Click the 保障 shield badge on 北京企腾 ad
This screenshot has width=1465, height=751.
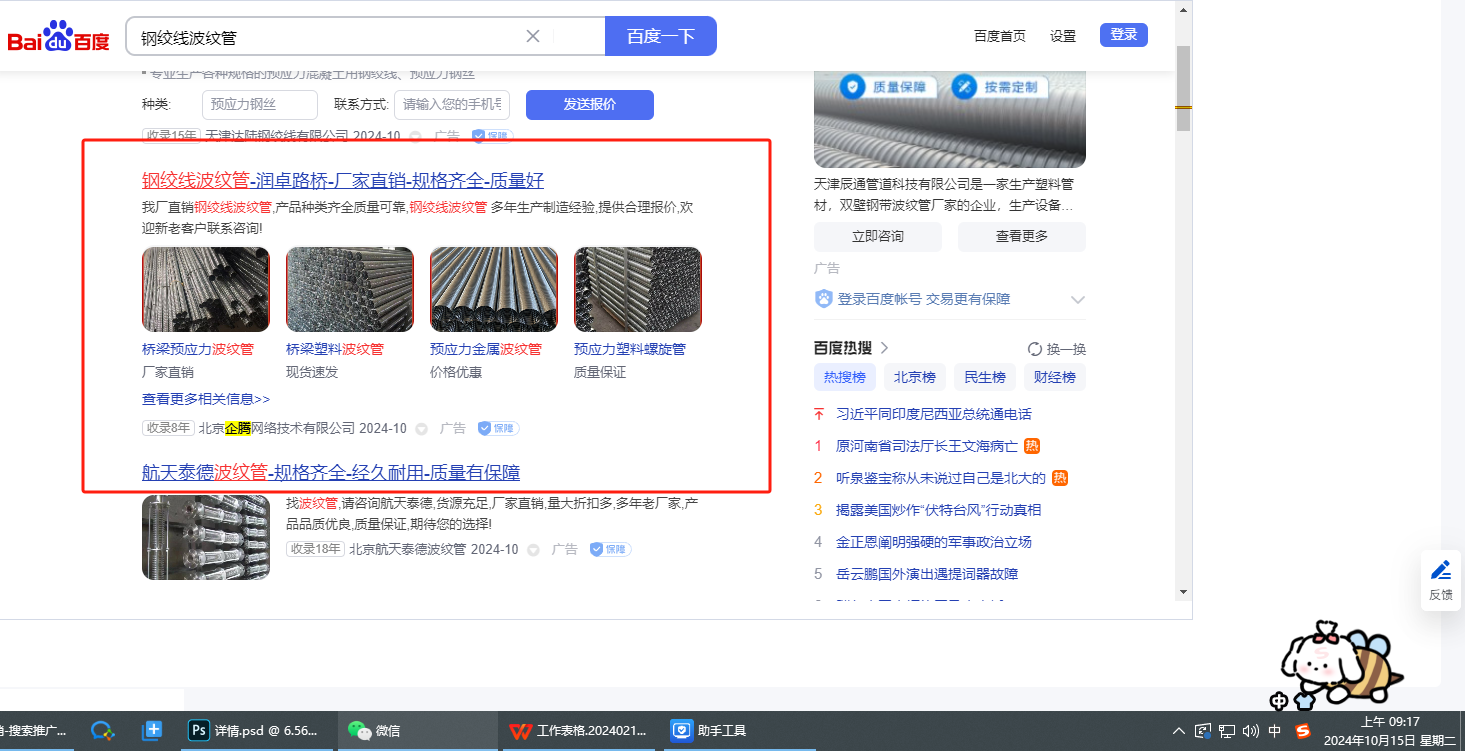click(x=498, y=428)
